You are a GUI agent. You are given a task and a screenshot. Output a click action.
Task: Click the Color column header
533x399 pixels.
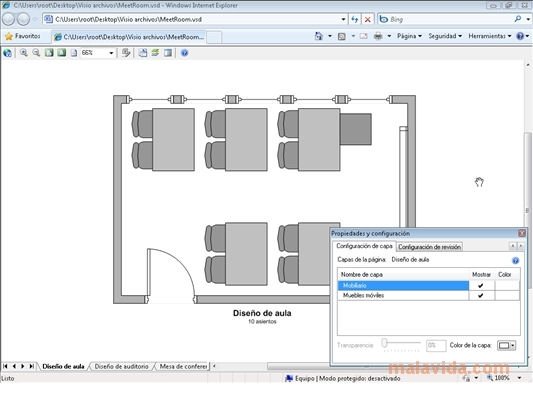click(x=505, y=274)
